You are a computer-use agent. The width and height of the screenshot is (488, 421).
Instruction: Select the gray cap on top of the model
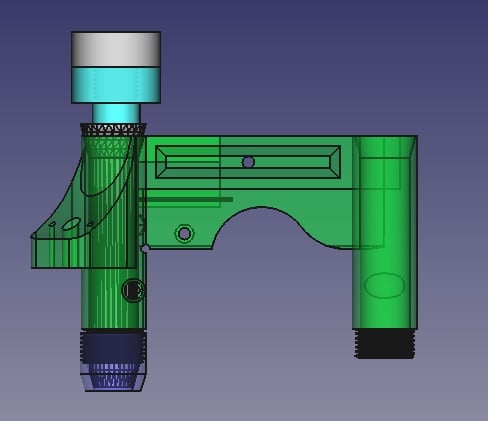pos(116,49)
